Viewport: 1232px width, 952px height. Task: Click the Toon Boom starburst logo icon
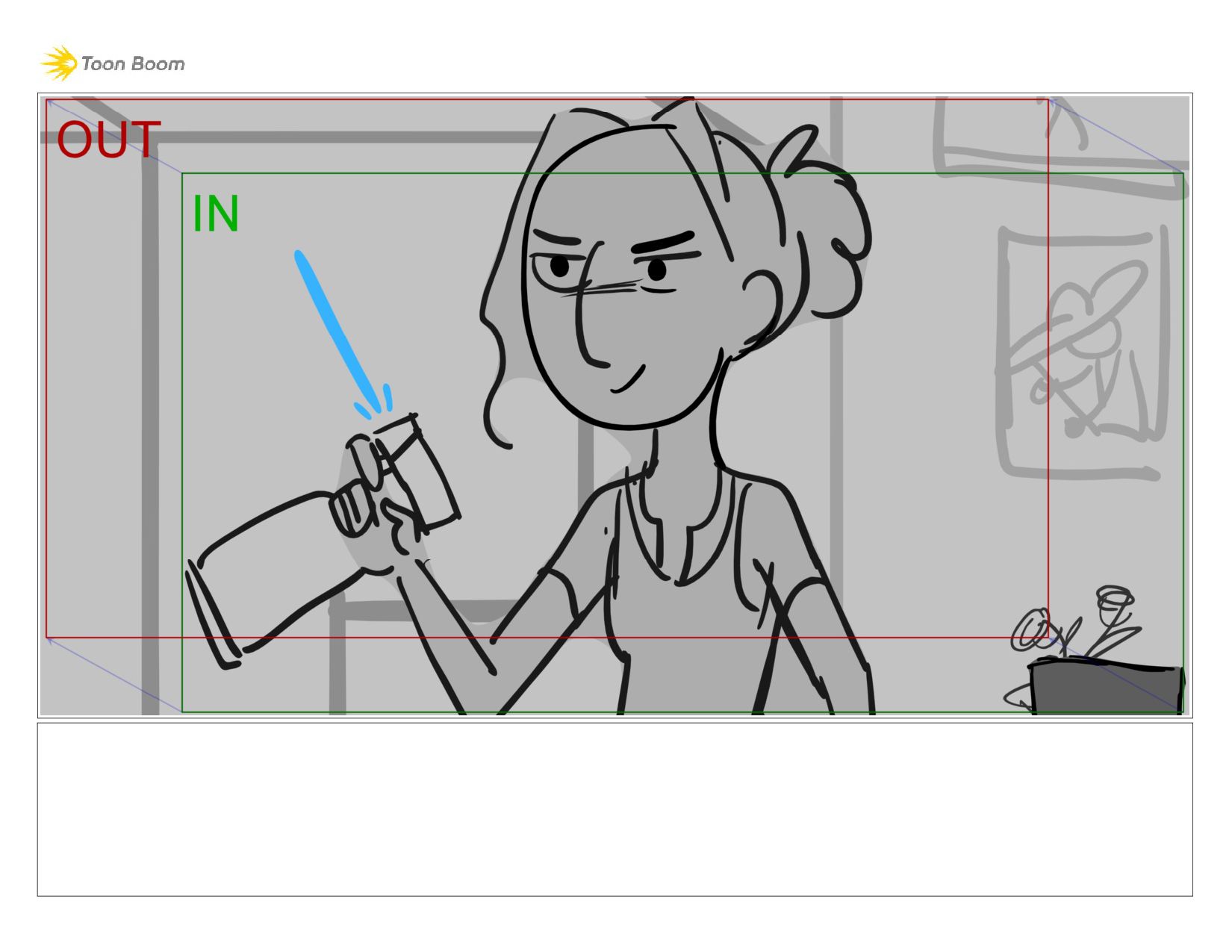(59, 63)
